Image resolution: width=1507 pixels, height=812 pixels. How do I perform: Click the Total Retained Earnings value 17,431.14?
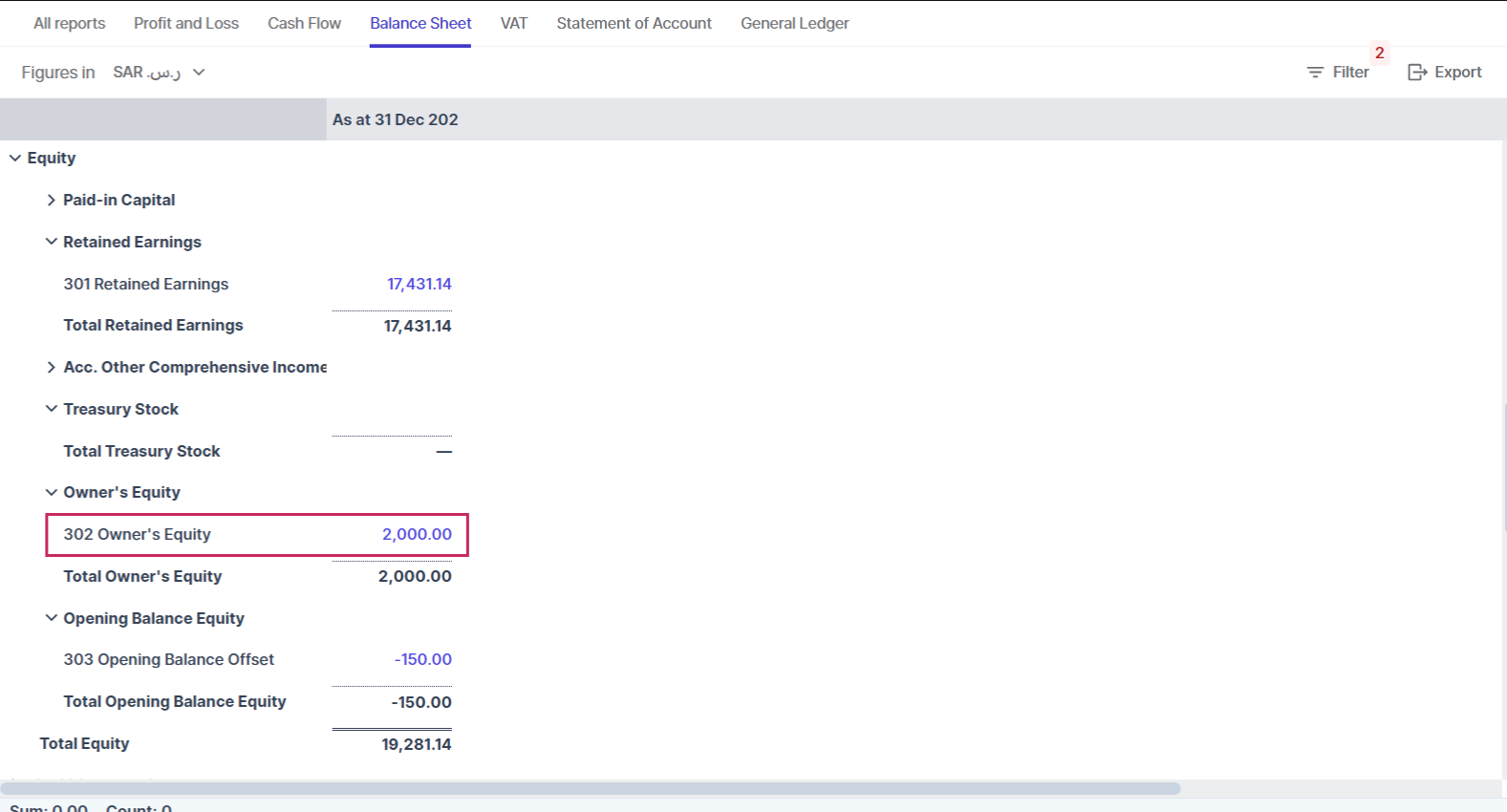pos(418,326)
